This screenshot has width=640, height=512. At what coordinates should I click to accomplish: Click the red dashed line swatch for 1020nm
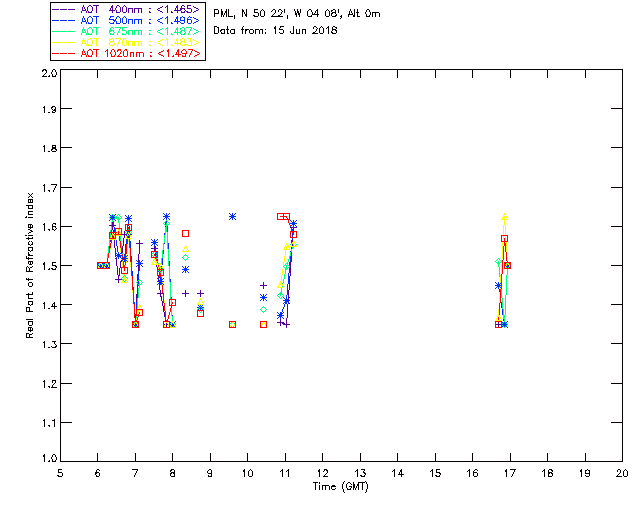(62, 53)
